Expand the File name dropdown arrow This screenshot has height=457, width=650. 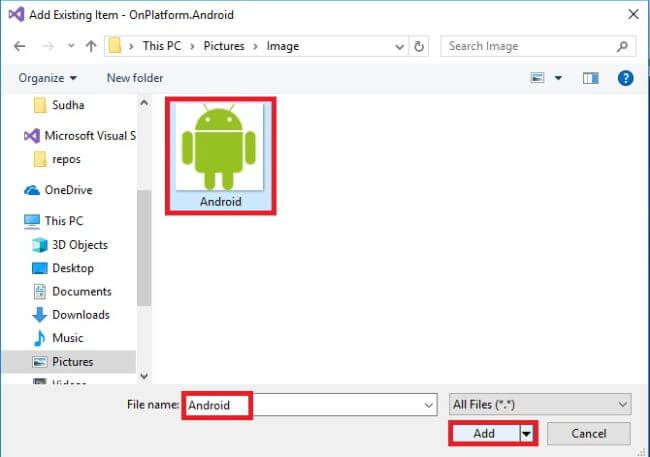point(429,405)
